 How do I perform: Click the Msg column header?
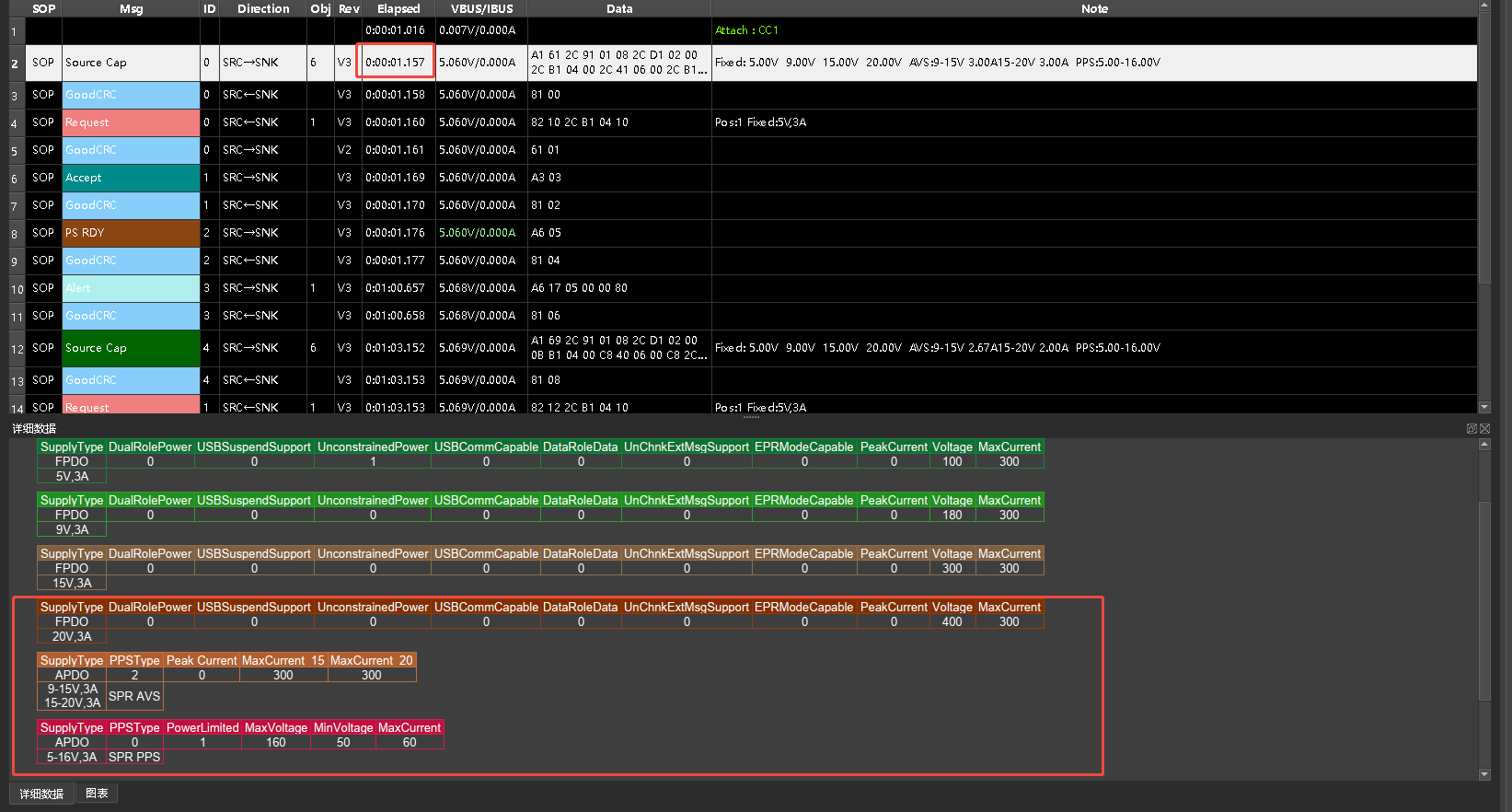pos(131,8)
